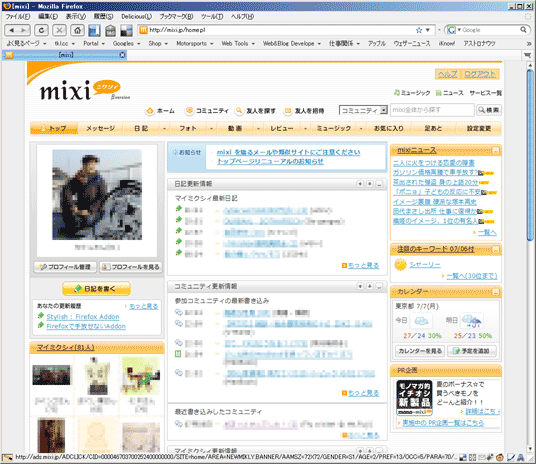536x464 pixels.
Task: Open the Web Tools bookmark folder
Action: tap(238, 44)
